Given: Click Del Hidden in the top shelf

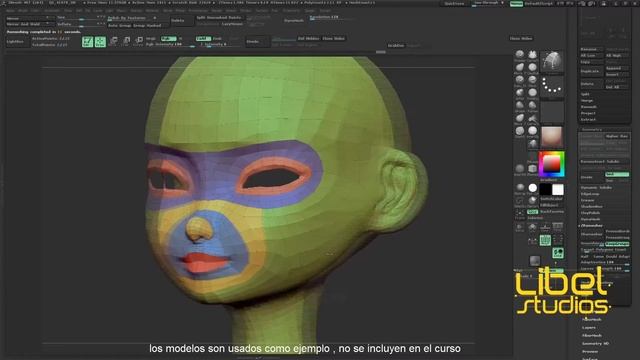Looking at the screenshot, I should tap(308, 38).
